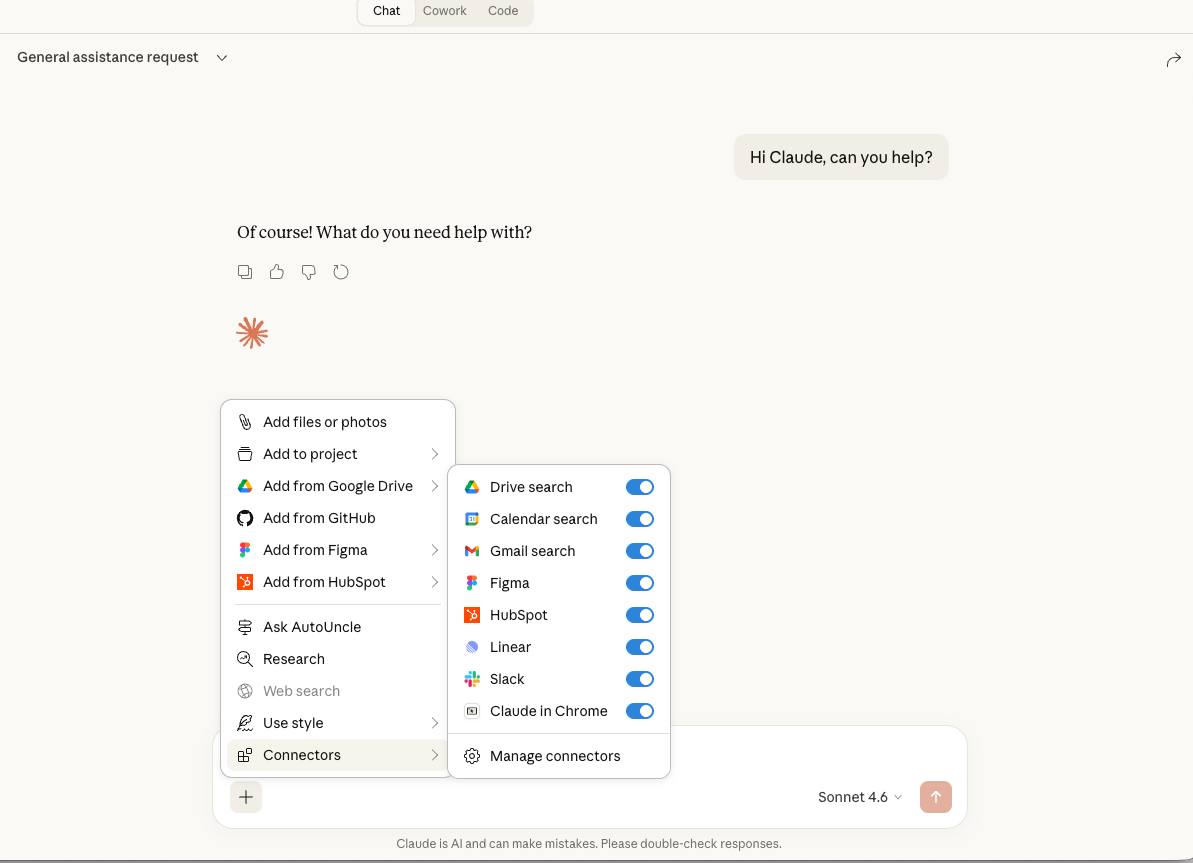Click the share conversation arrow icon
The image size is (1193, 863).
click(1174, 60)
